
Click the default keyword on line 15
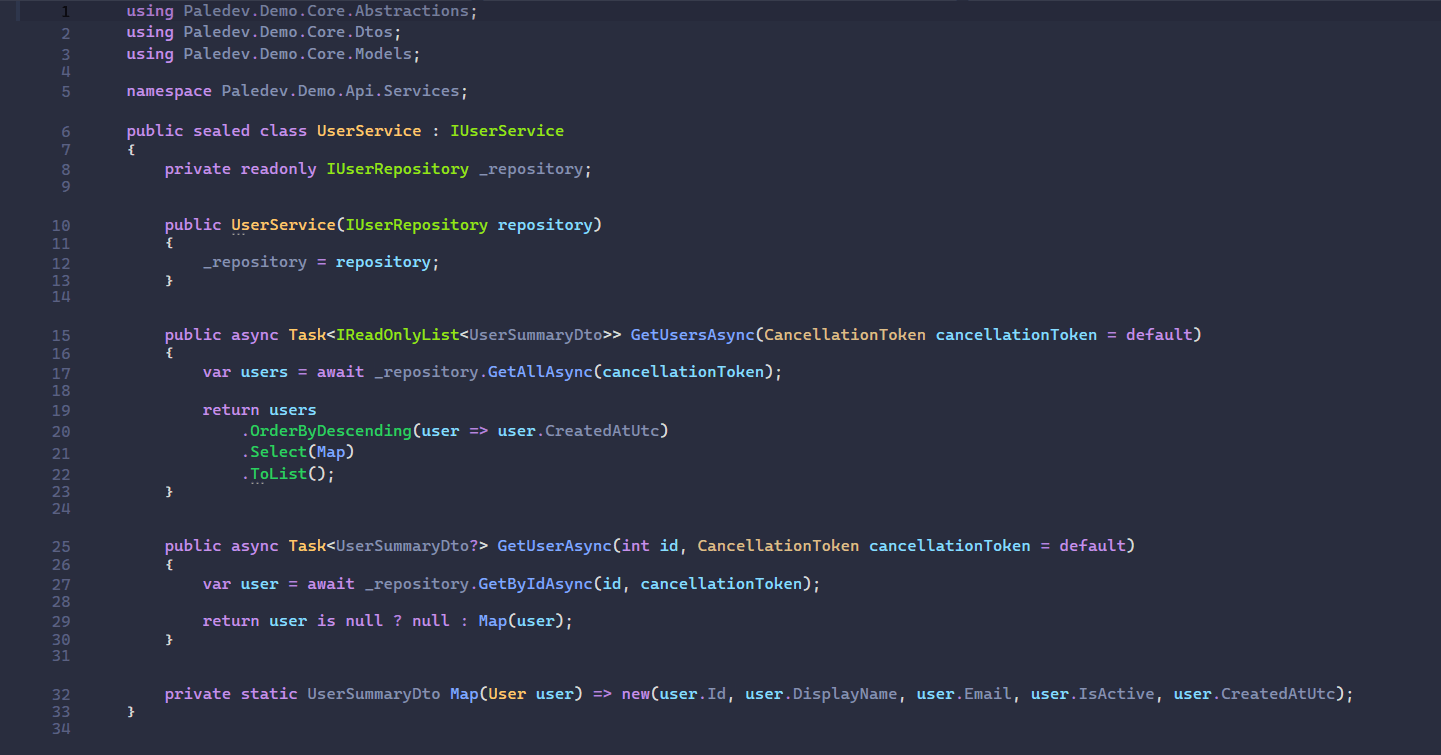[1160, 334]
